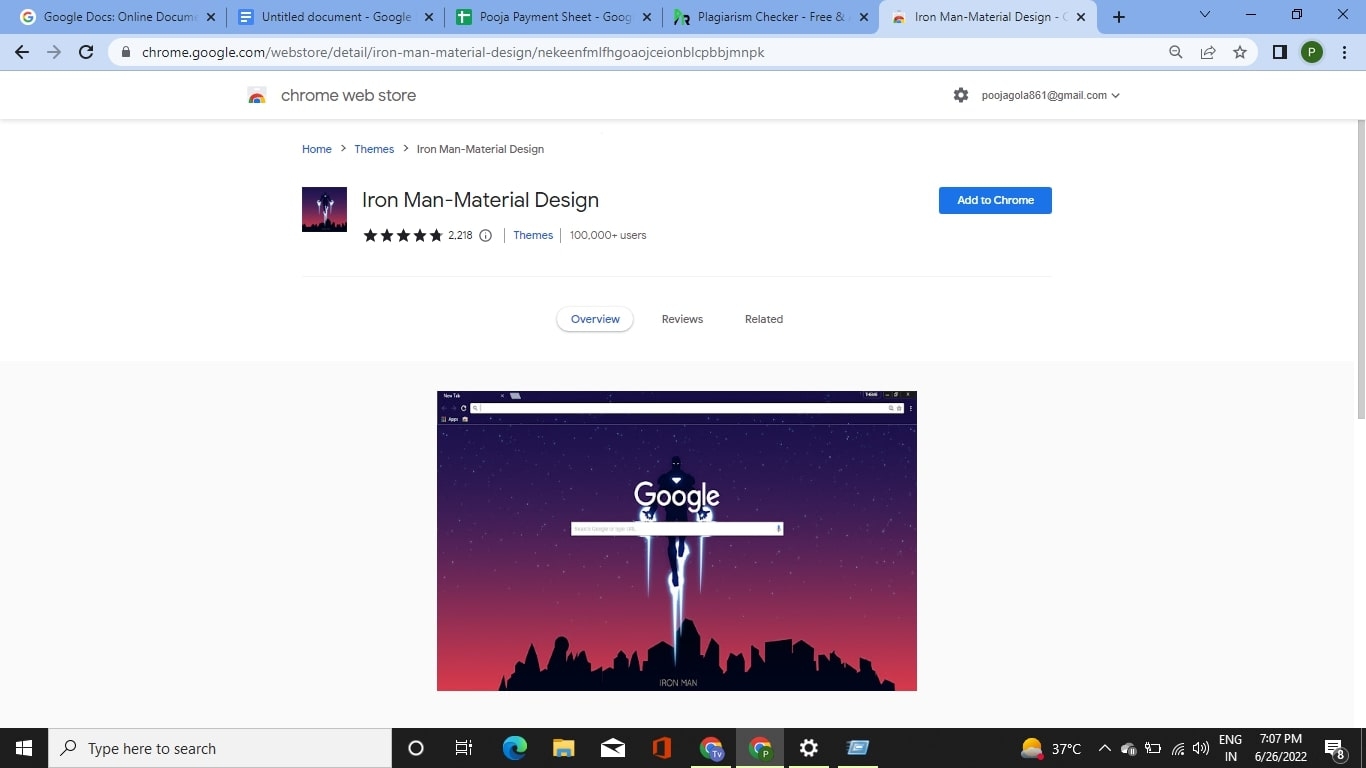Click the page vertical scrollbar
Viewport: 1366px width, 768px height.
(1360, 270)
